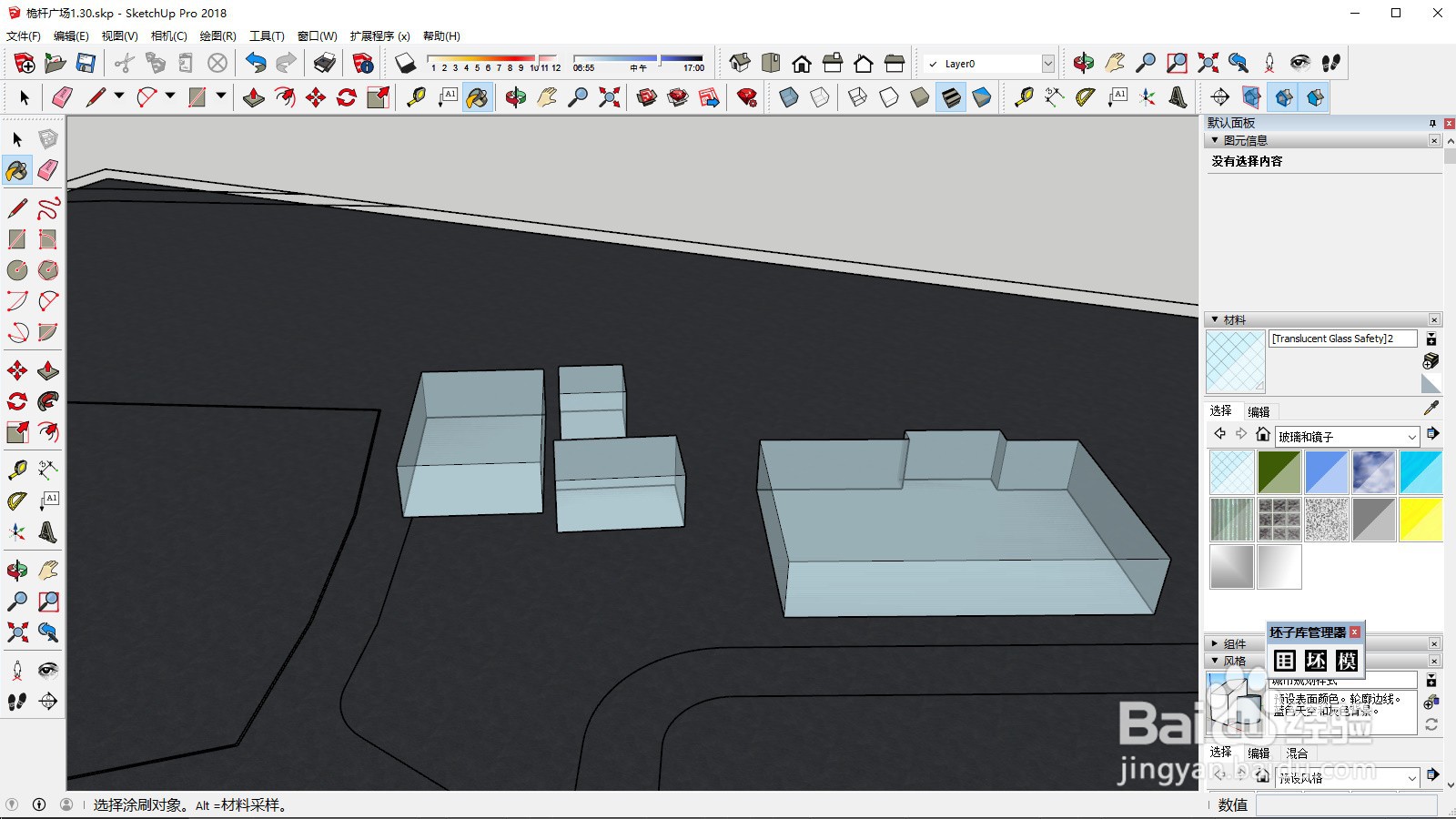Screen dimensions: 1456x819
Task: Open the 相机(C) menu
Action: 169,36
